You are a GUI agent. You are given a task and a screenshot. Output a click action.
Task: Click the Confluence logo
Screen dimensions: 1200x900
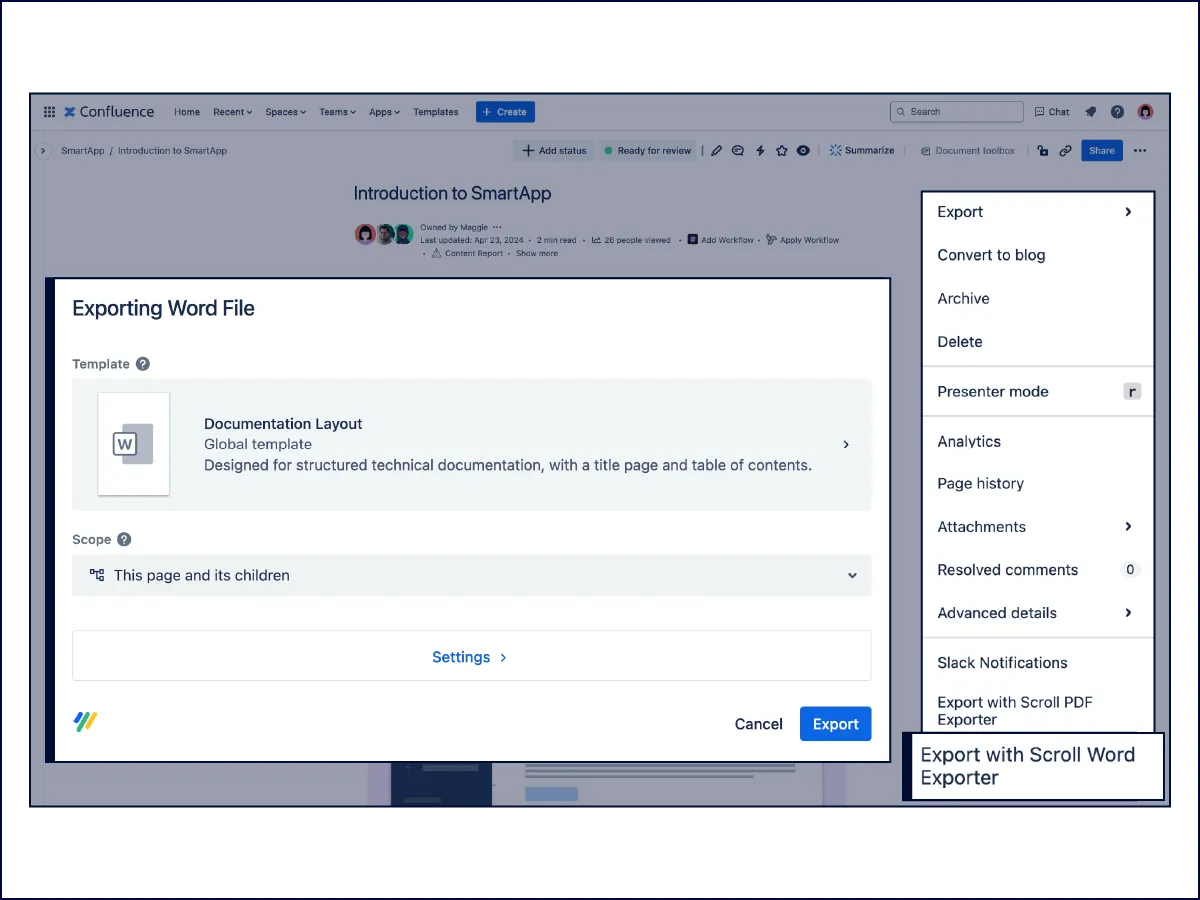click(x=109, y=112)
